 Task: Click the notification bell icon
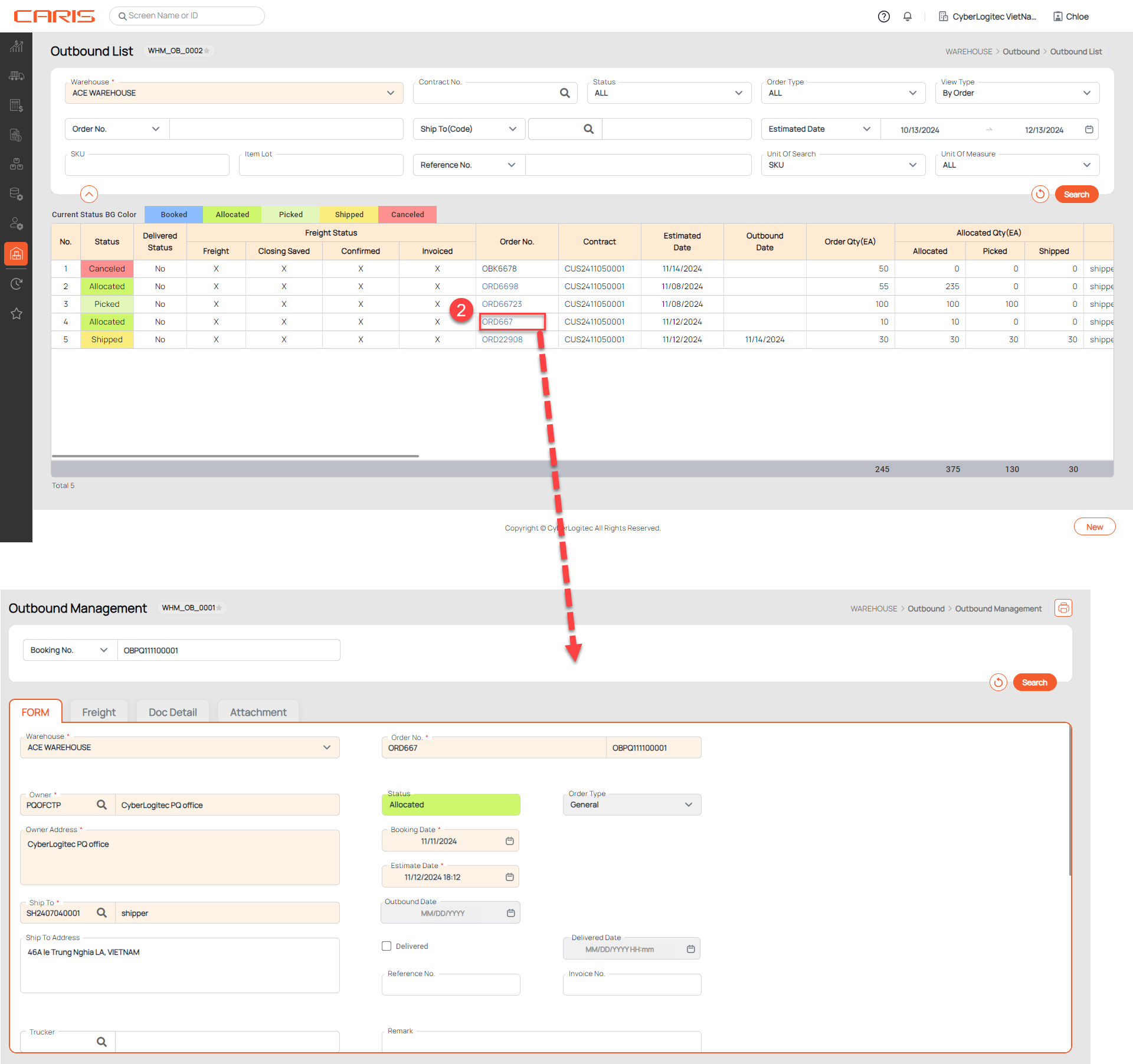coord(908,17)
